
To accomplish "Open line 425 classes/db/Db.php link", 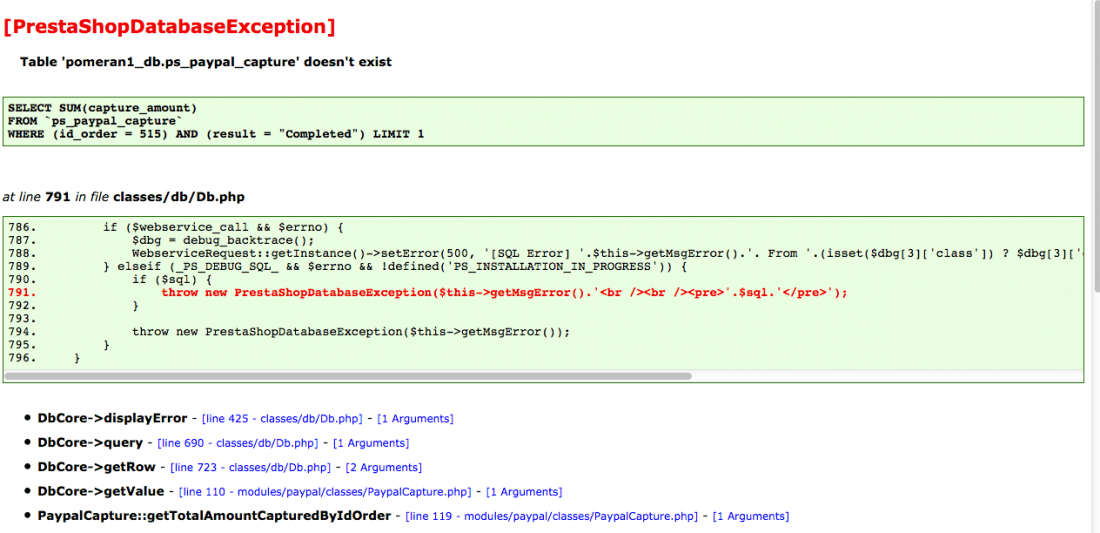I will point(282,419).
